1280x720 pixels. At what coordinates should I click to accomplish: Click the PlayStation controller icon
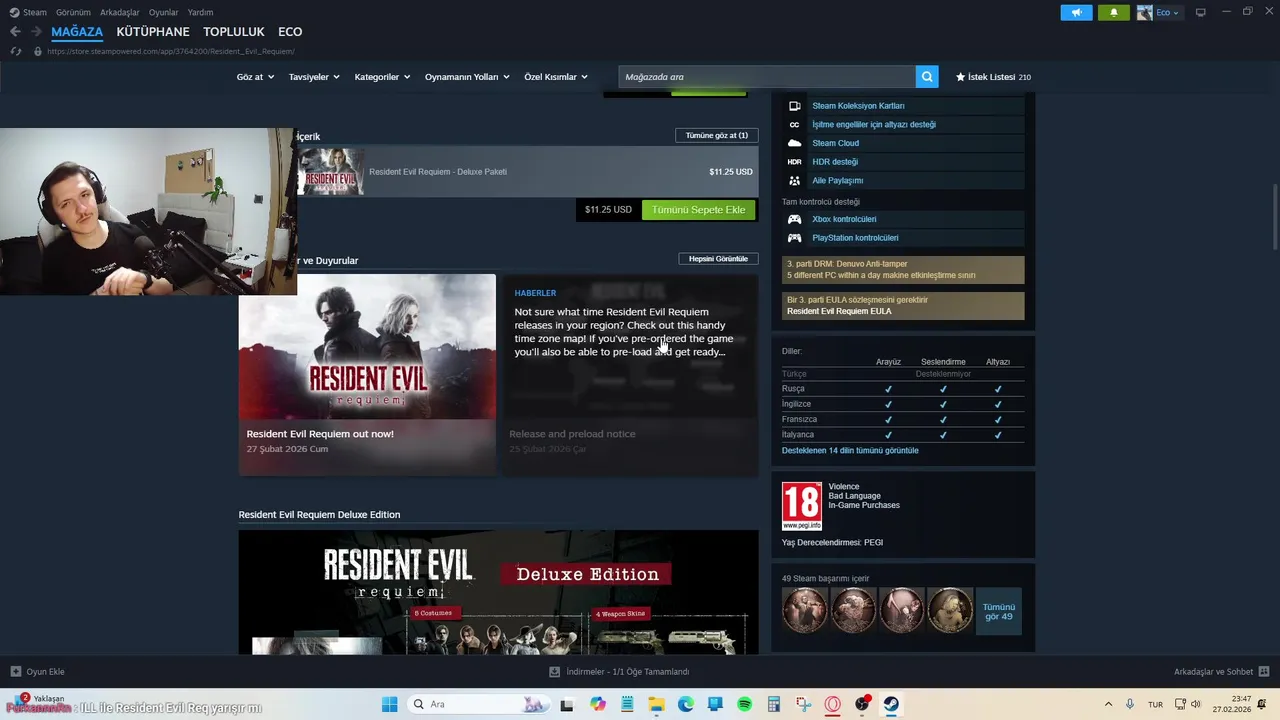[794, 238]
